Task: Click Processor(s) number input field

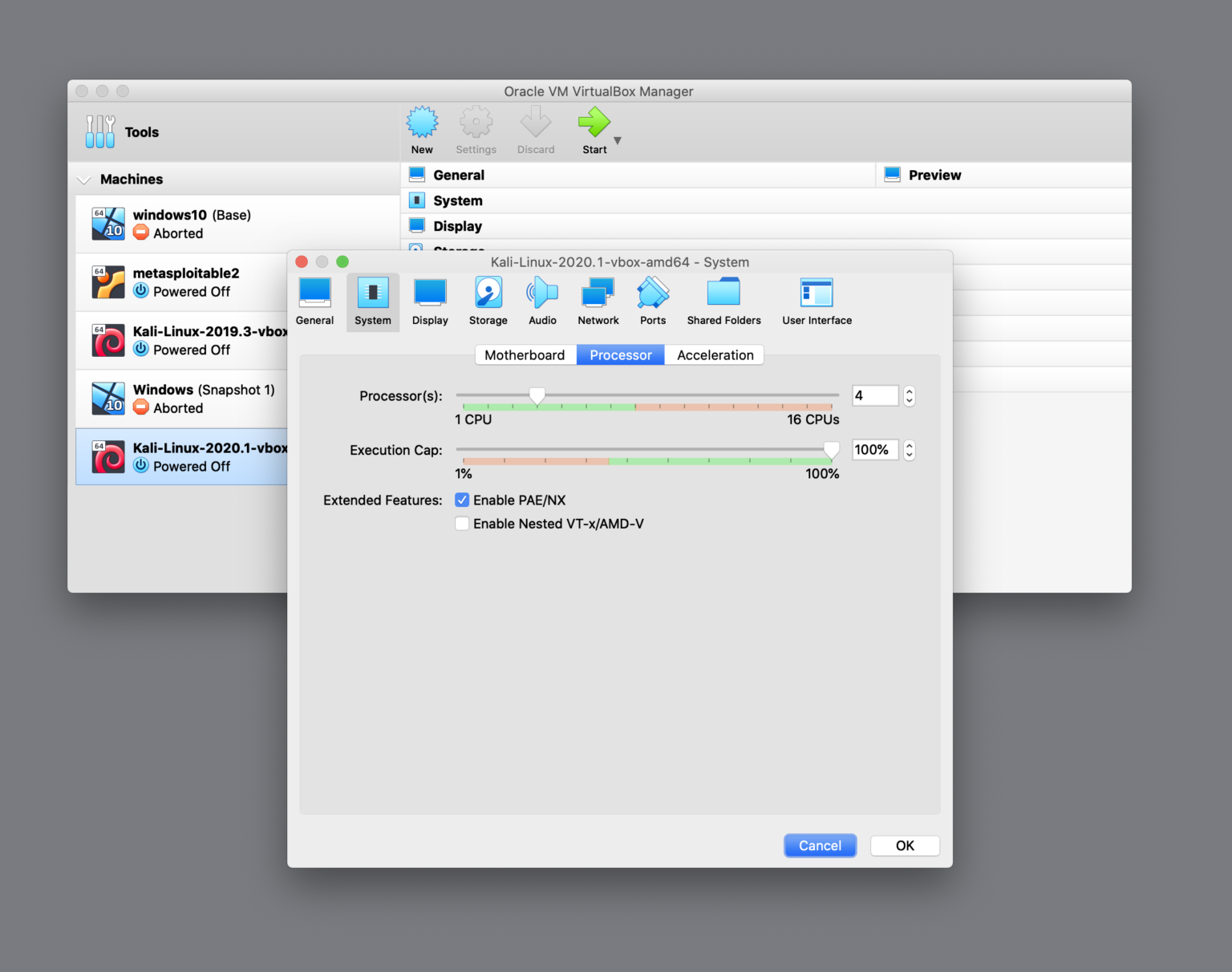Action: [875, 395]
